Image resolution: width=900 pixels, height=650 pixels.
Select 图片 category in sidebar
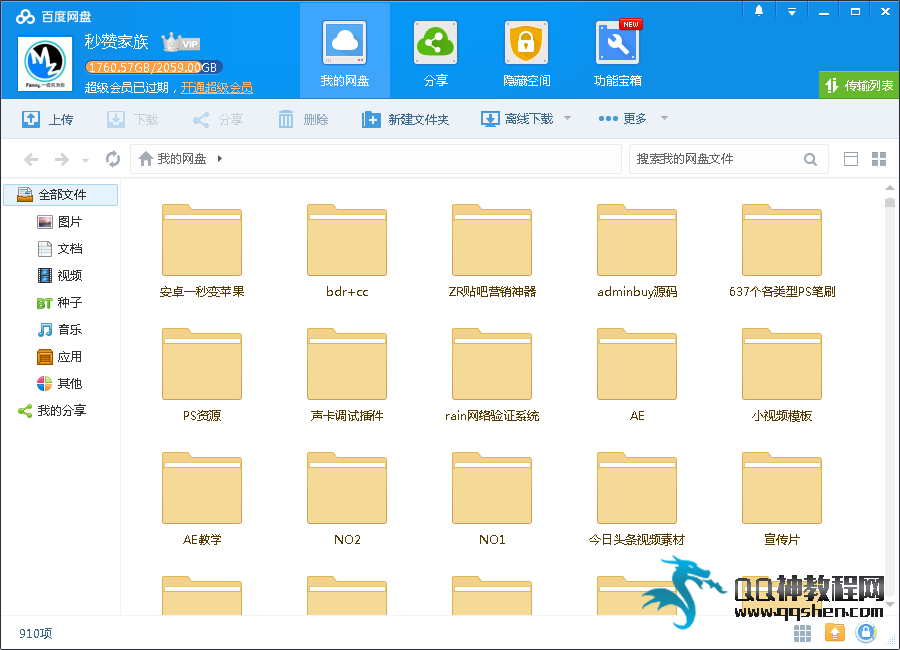coord(60,222)
